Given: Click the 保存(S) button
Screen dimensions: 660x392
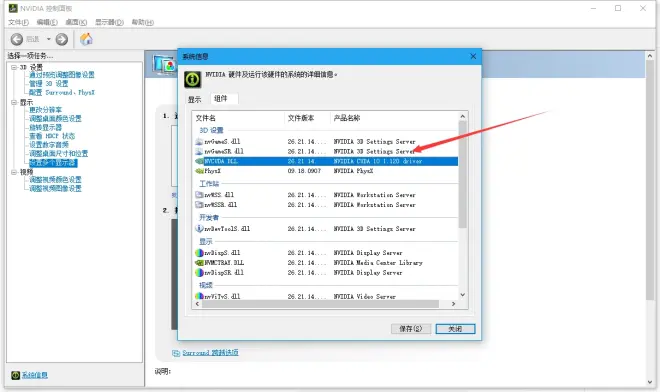Looking at the screenshot, I should [411, 328].
